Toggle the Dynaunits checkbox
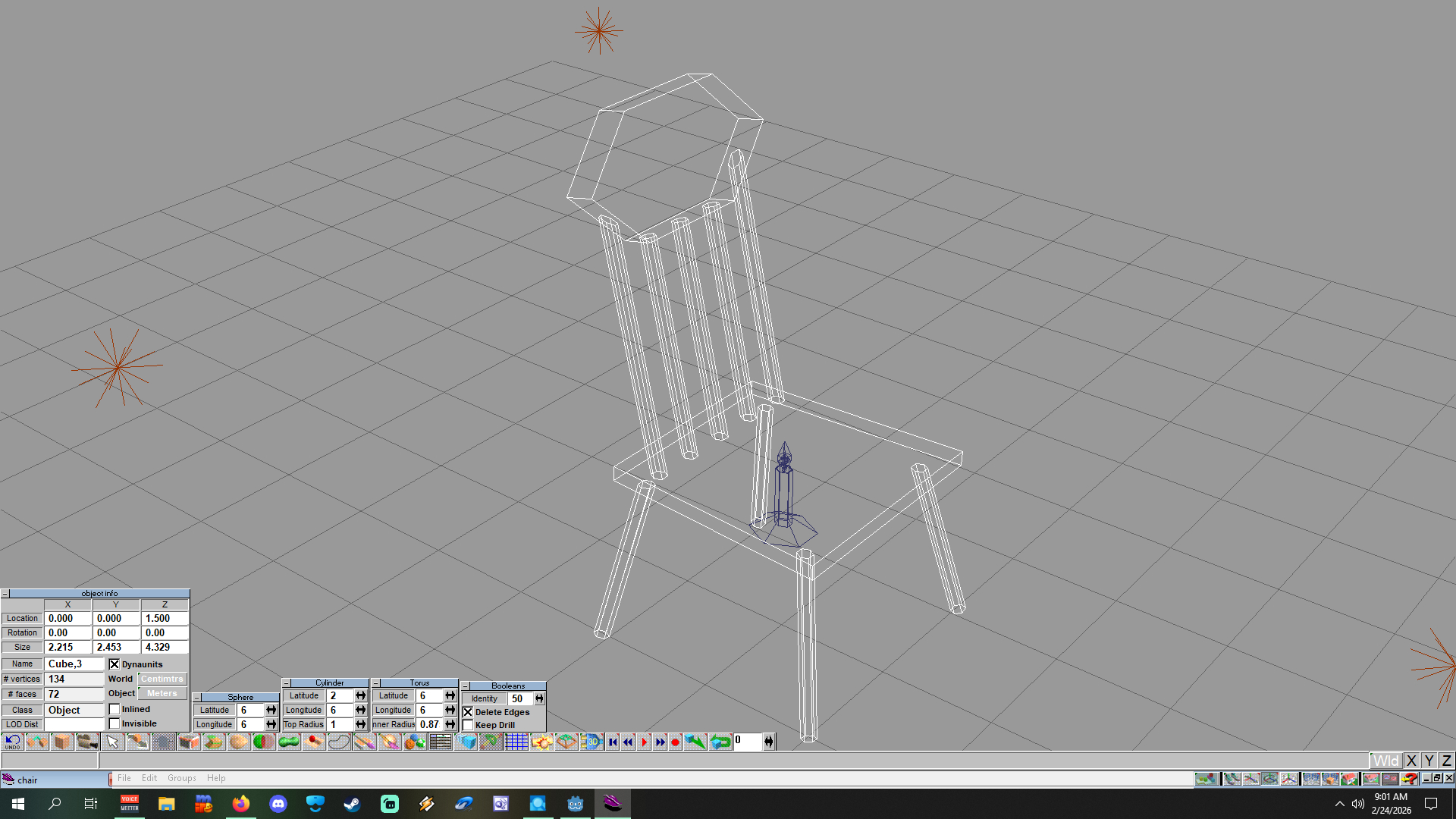This screenshot has height=819, width=1456. pos(115,664)
